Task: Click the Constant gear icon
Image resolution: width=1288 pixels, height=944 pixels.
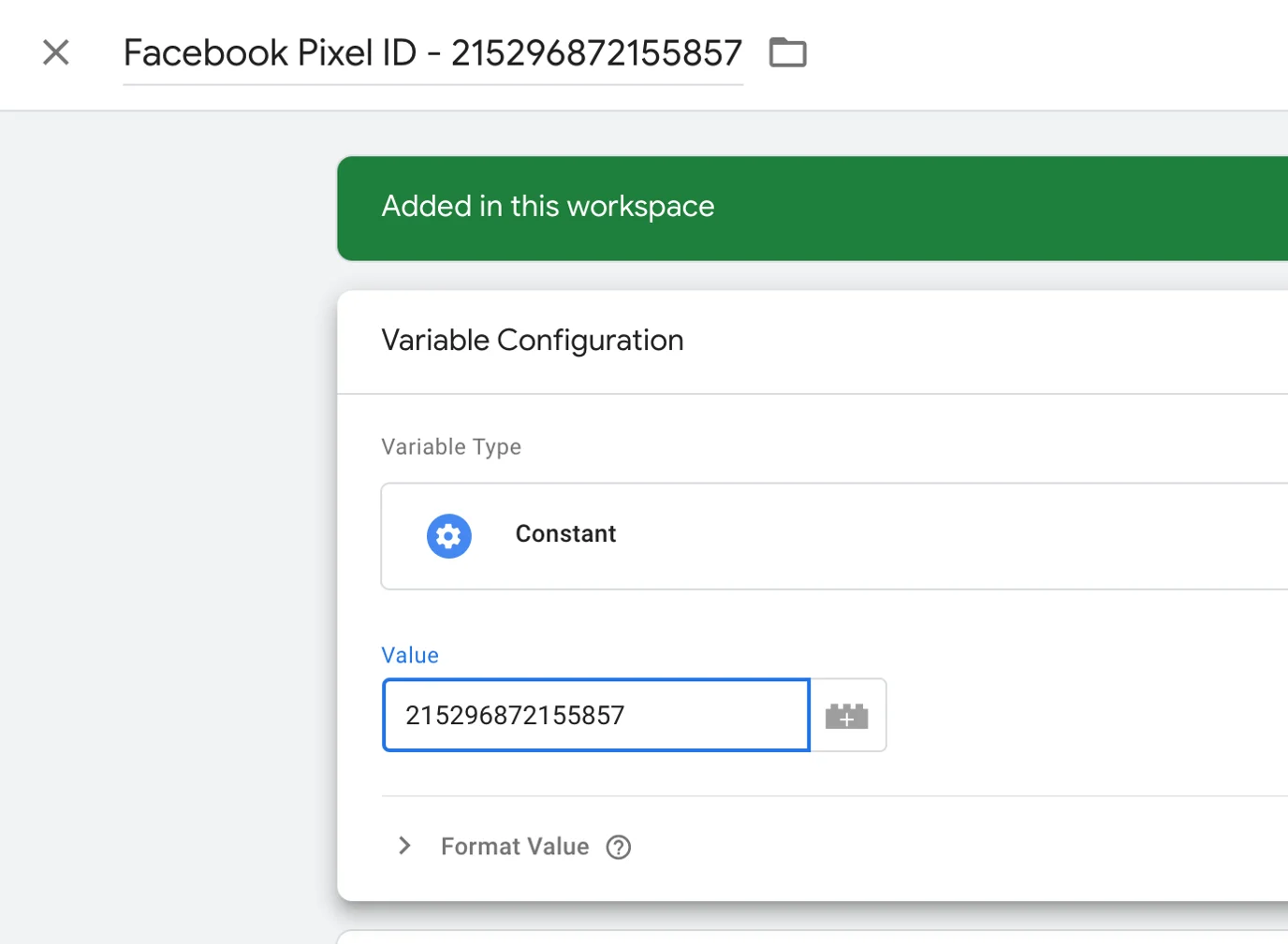Action: 449,536
